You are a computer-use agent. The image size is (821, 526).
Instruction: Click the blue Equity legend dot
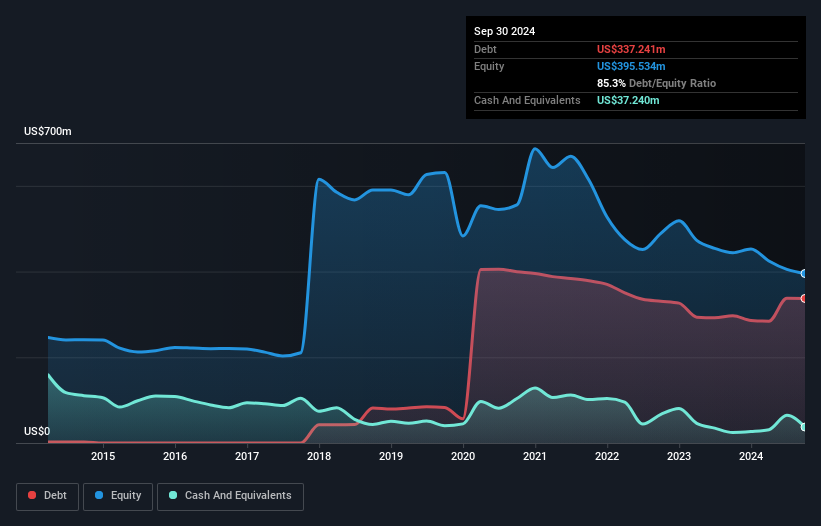99,495
